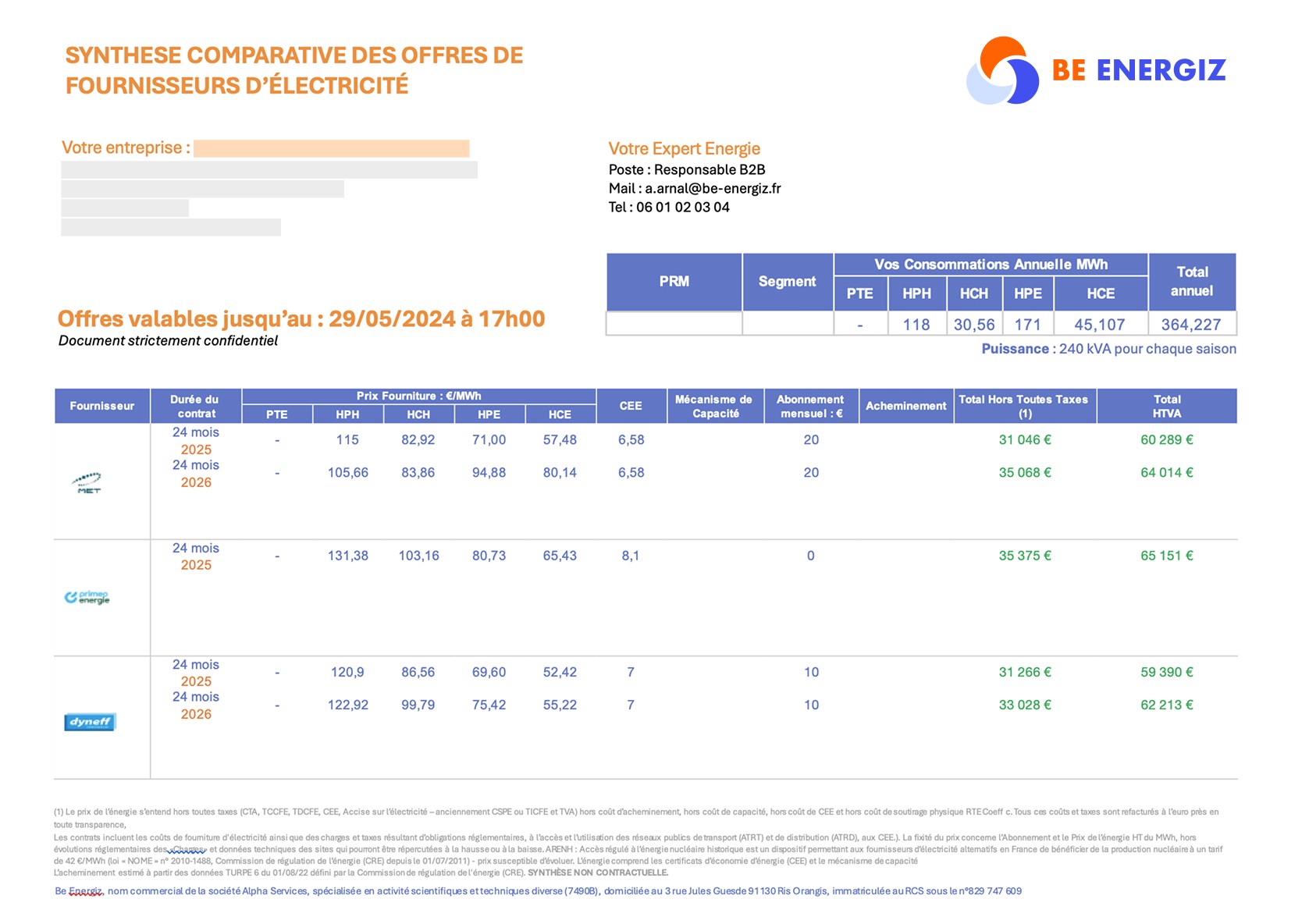Screen dimensions: 1309x924
Task: Select MET 2025 HTVA total 60 289 €
Action: 1167,440
